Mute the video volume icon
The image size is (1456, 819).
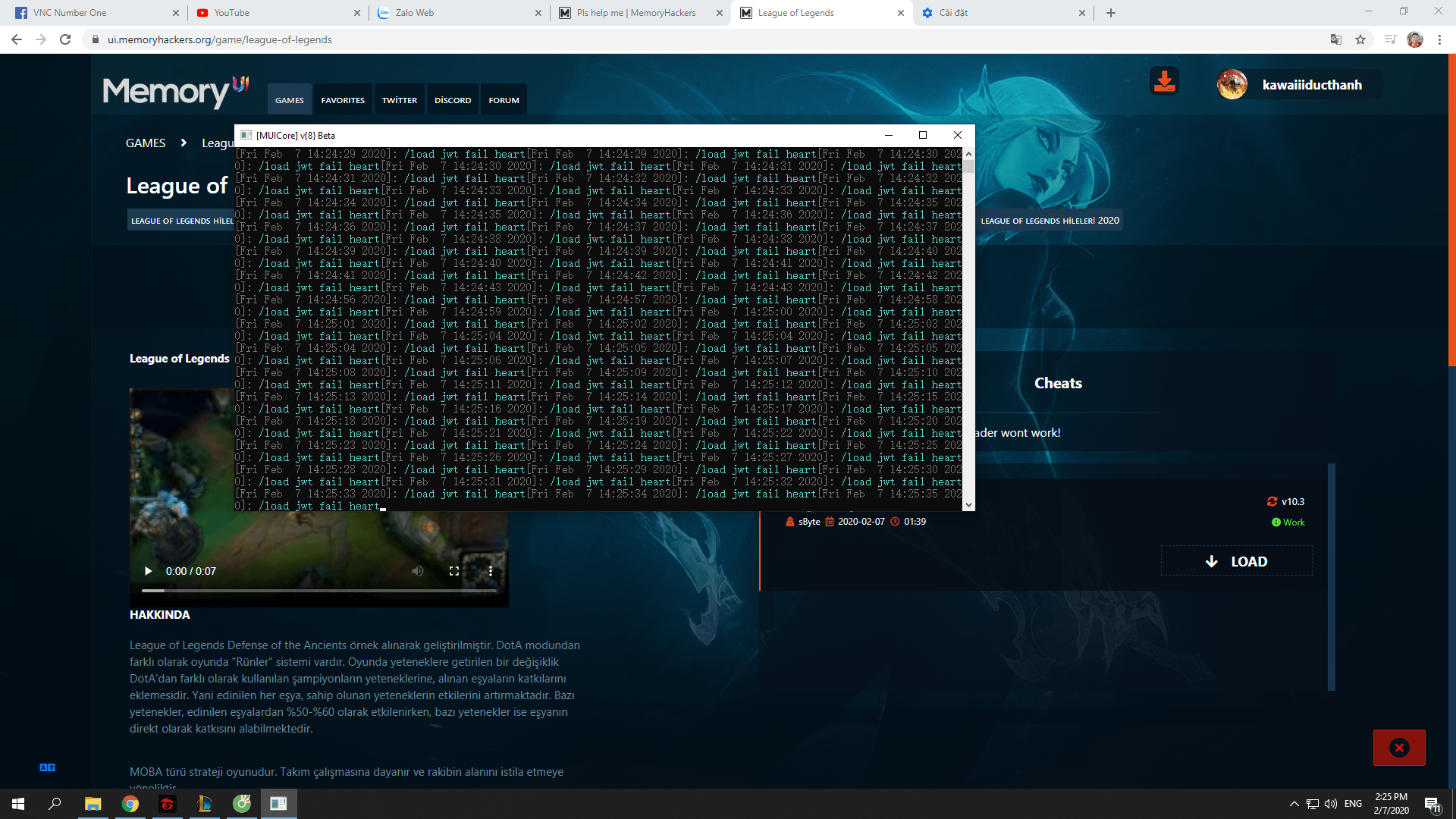pos(417,571)
